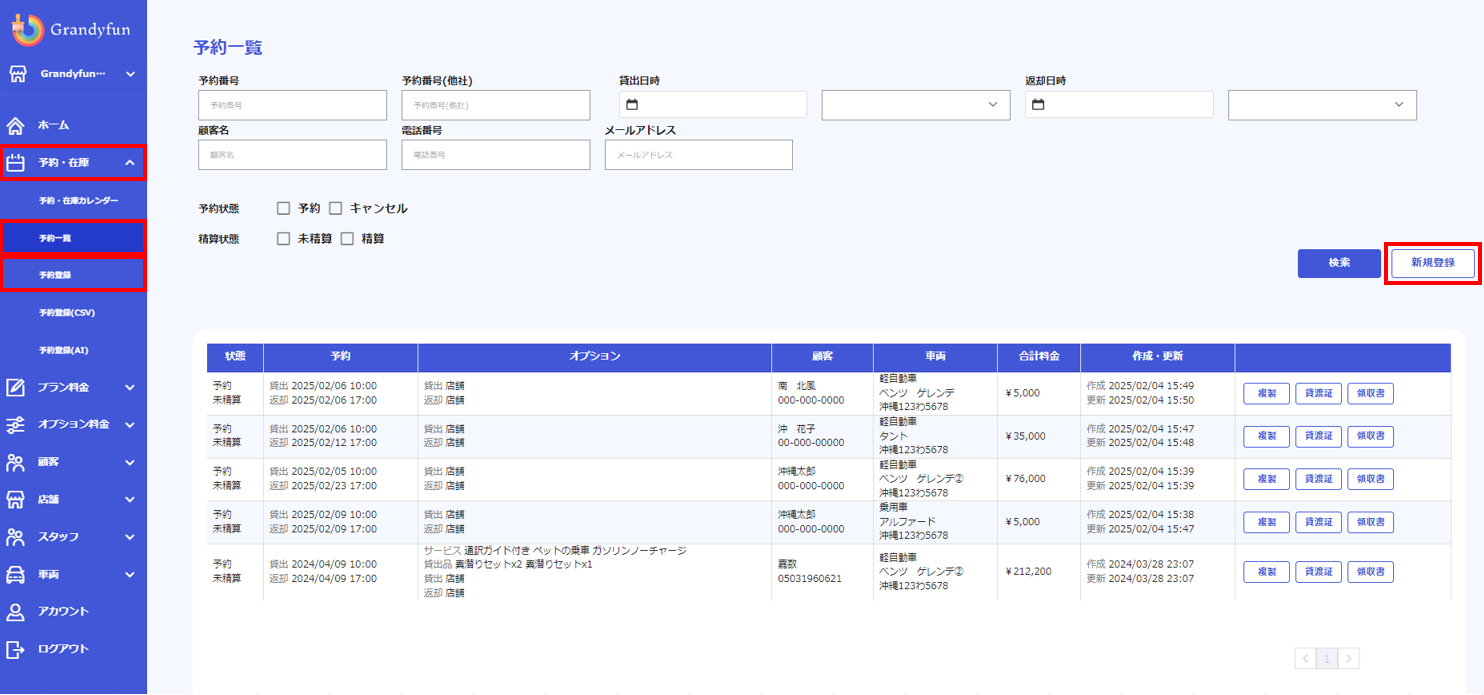The height and width of the screenshot is (695, 1484).
Task: Expand the 顧客 submenu chevron
Action: 130,463
